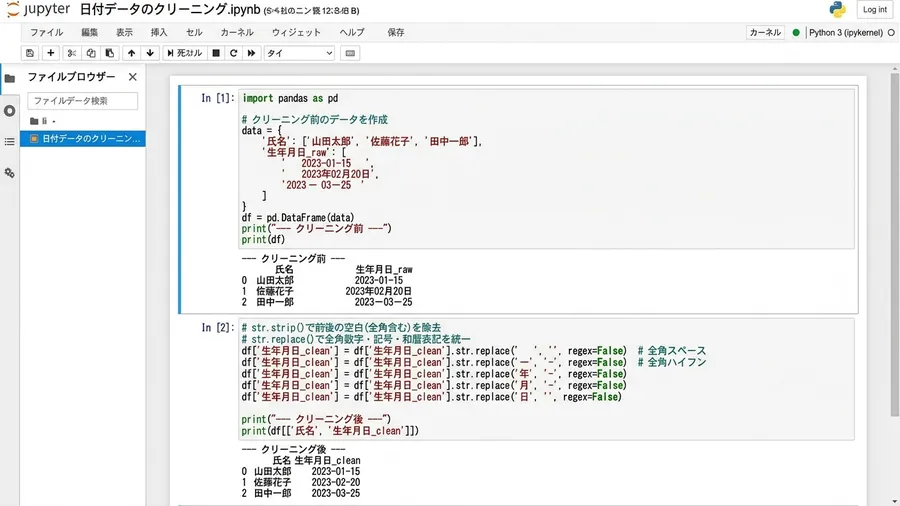Click the notebook title 日付データのクリーニング.ipynb
Image resolution: width=900 pixels, height=506 pixels.
(170, 10)
